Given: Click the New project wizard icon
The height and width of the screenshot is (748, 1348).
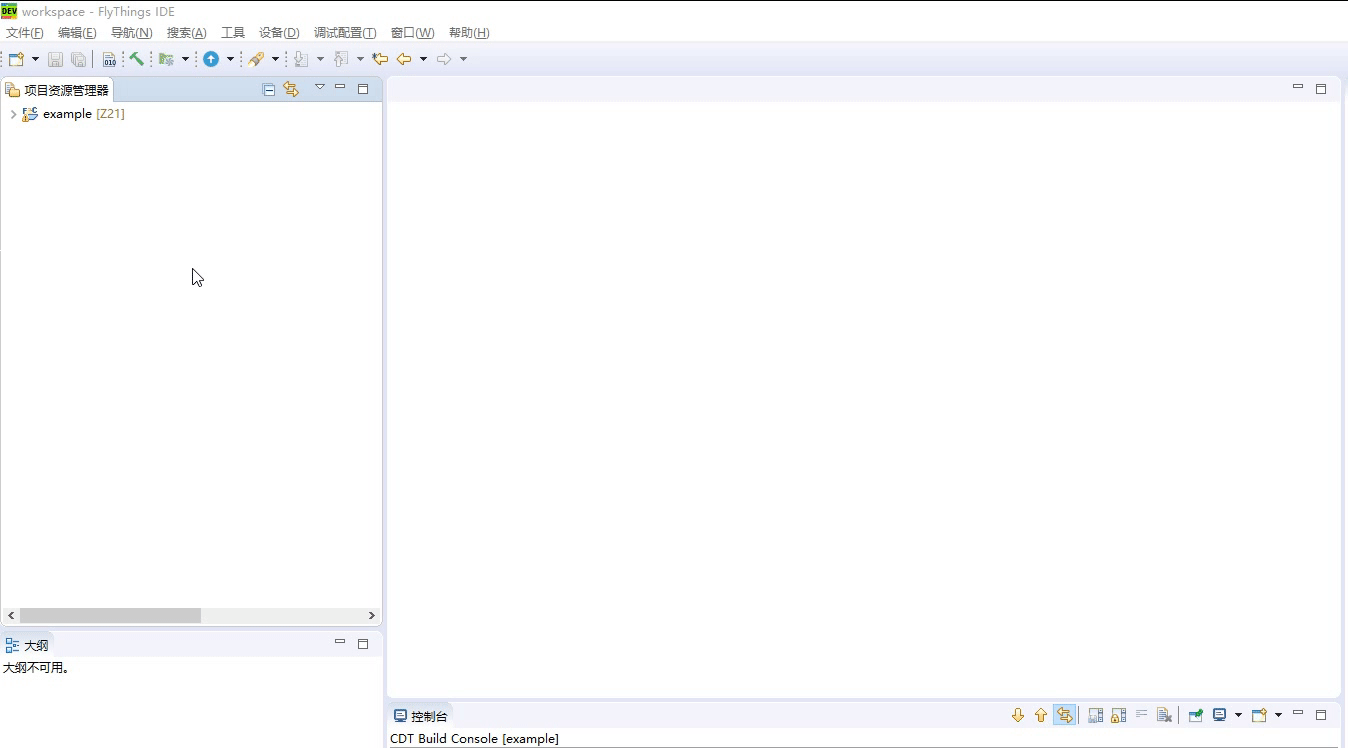Looking at the screenshot, I should click(x=16, y=59).
